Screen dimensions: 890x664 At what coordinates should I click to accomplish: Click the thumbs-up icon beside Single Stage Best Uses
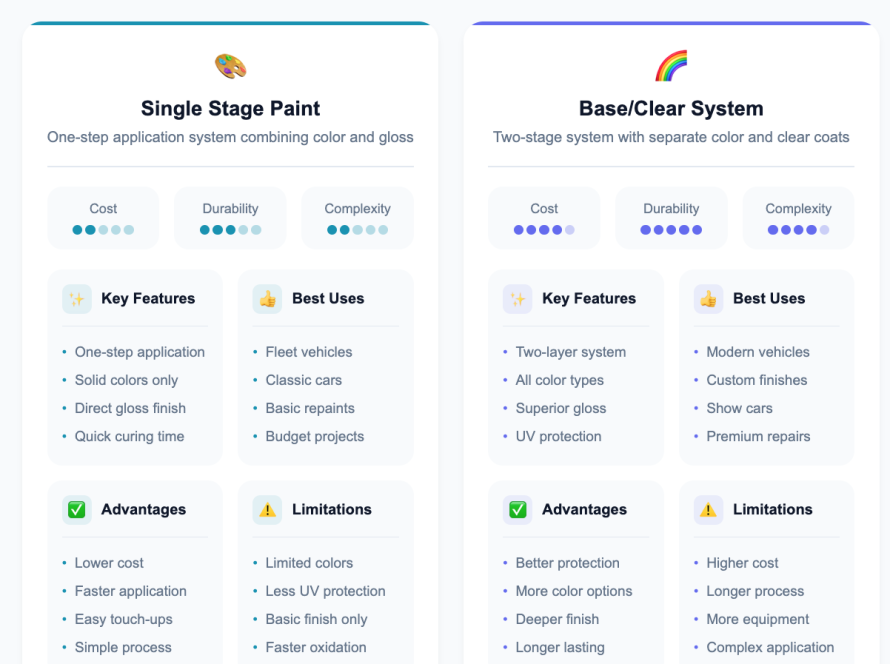tap(267, 298)
